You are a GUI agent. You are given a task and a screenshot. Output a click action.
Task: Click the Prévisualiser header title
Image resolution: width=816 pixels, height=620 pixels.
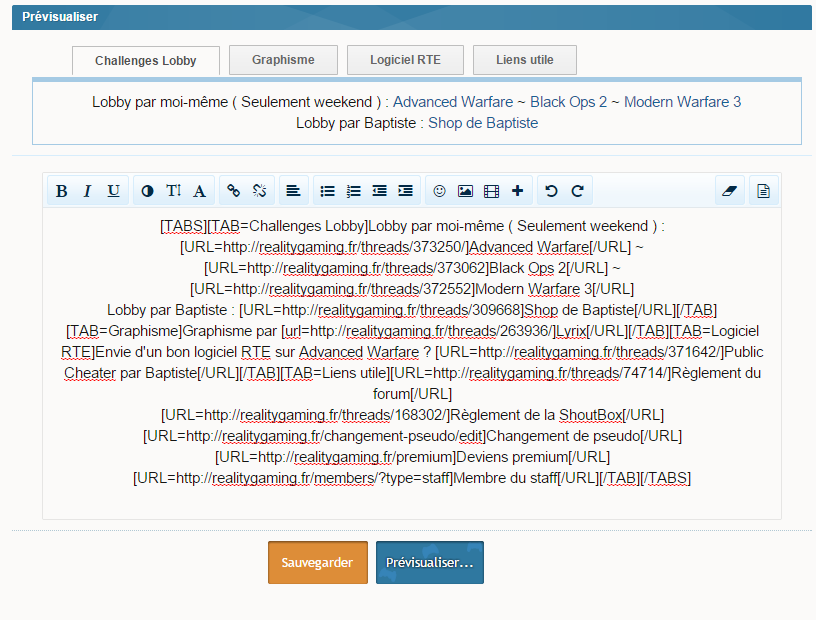60,17
